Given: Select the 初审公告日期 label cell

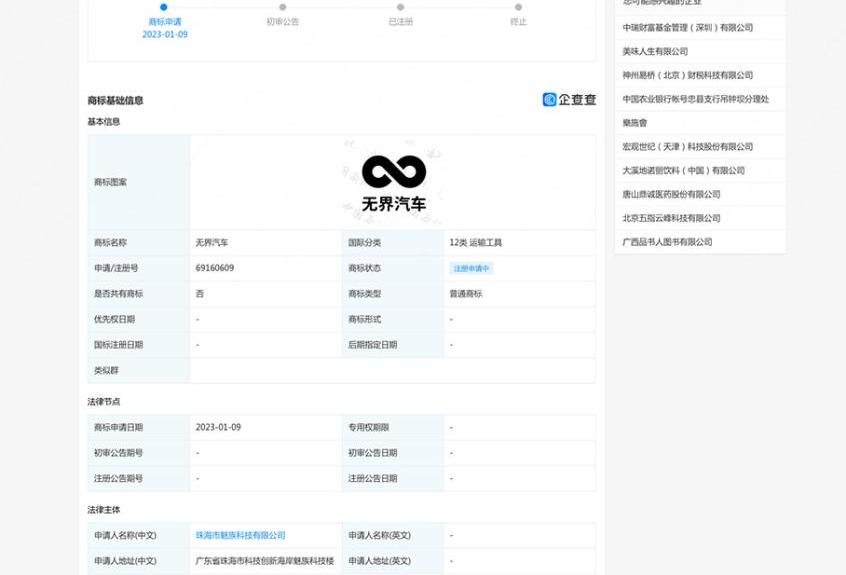Looking at the screenshot, I should (393, 453).
